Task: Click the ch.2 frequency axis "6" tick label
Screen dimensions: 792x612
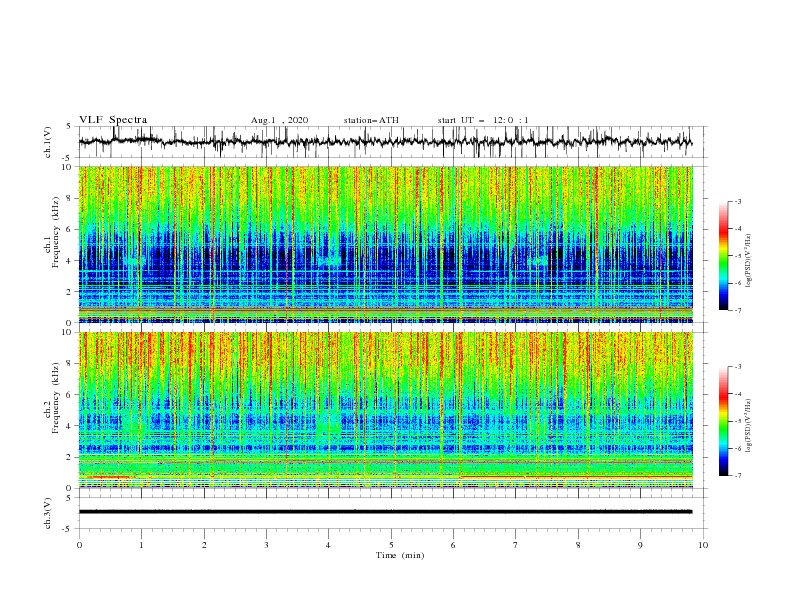Action: coord(71,395)
